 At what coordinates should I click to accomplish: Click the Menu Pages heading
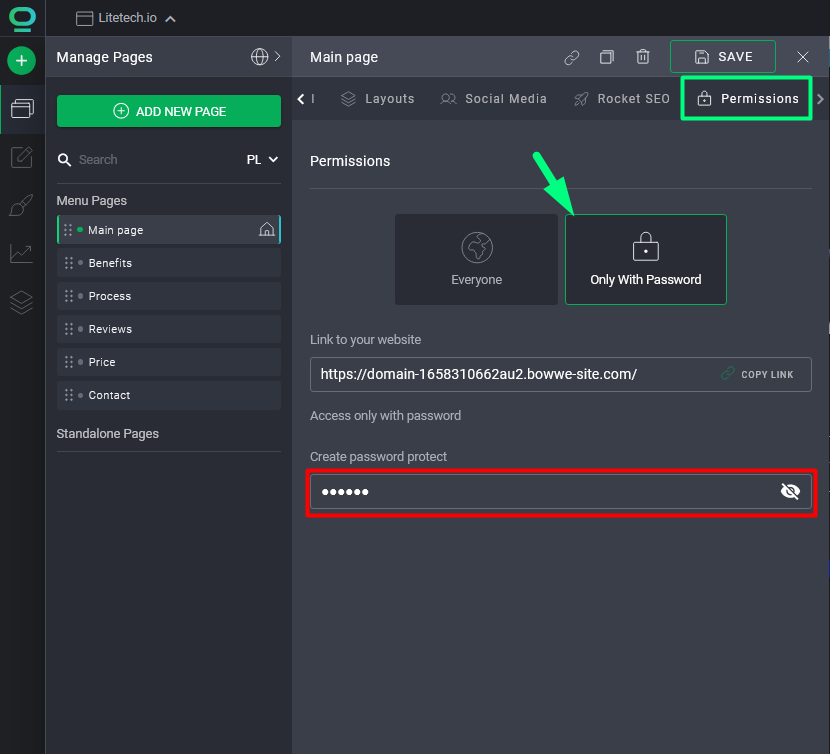[x=92, y=201]
